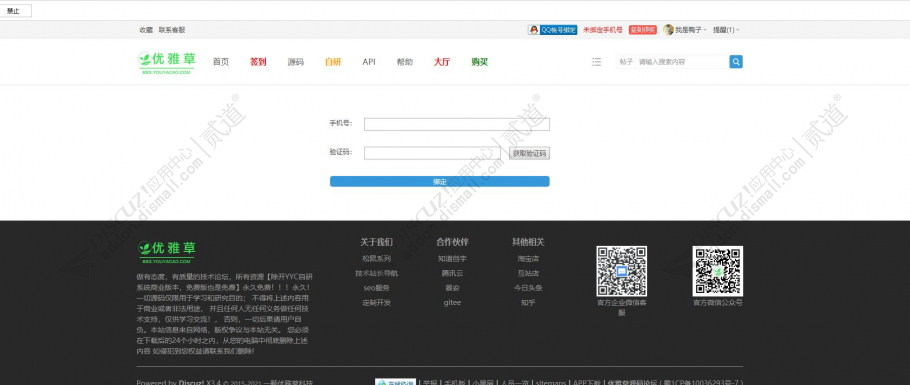This screenshot has width=910, height=385.
Task: Open the 技术站长导航 footer link
Action: (x=377, y=273)
